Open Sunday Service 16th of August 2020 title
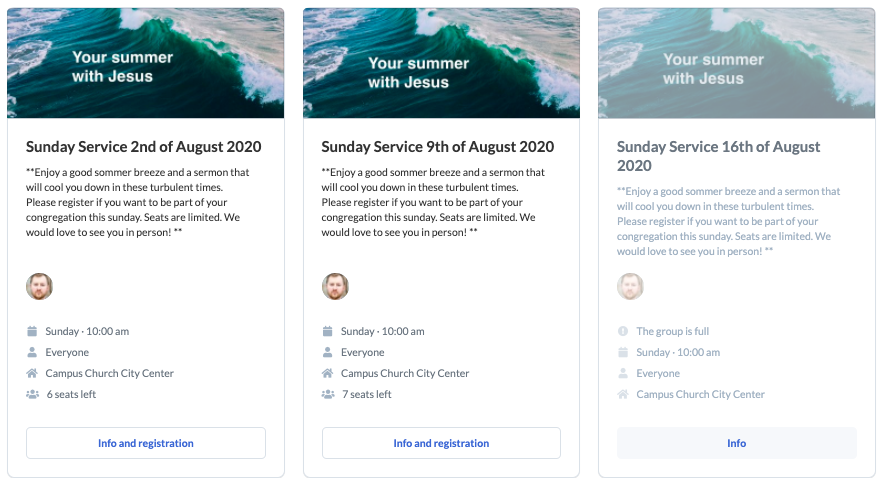This screenshot has width=882, height=478. pyautogui.click(x=718, y=156)
